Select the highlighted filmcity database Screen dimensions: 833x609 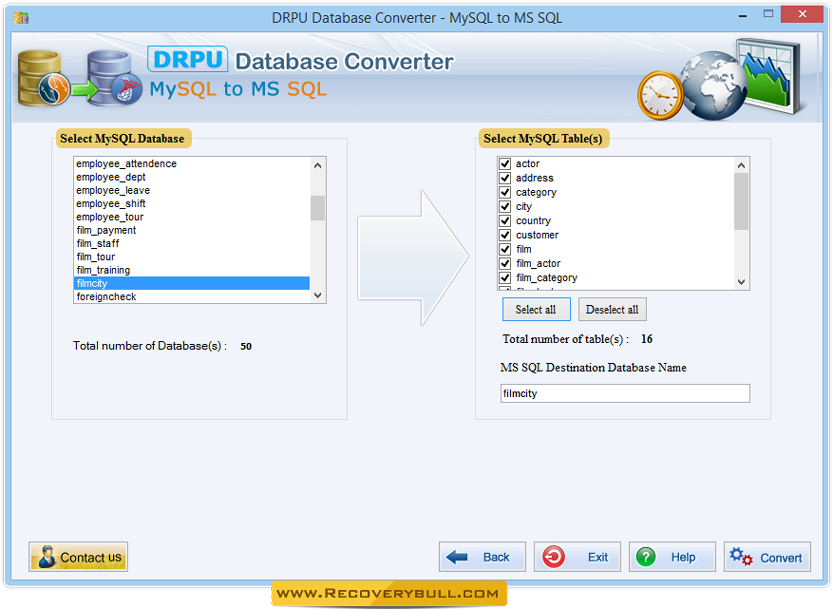192,283
